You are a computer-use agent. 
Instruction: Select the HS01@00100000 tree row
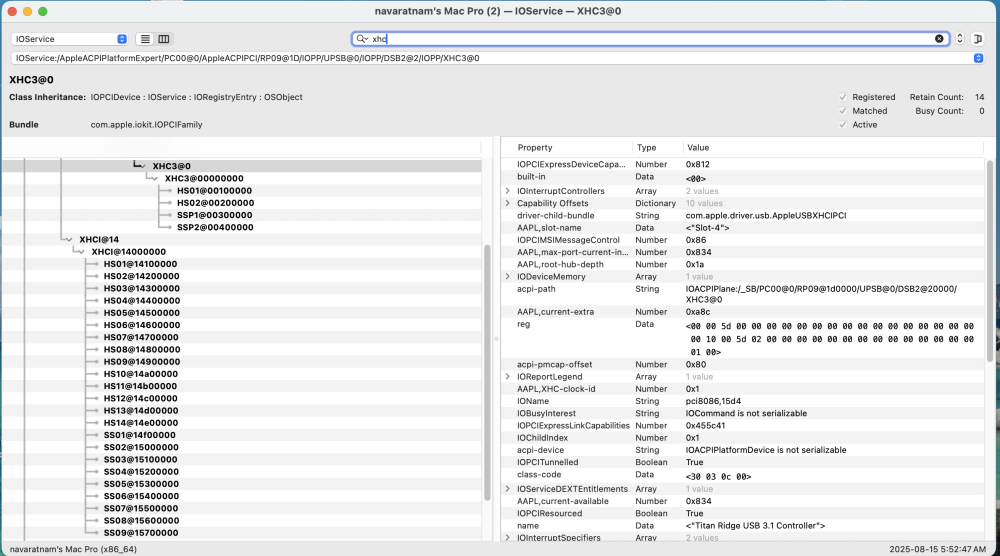pyautogui.click(x=241, y=191)
